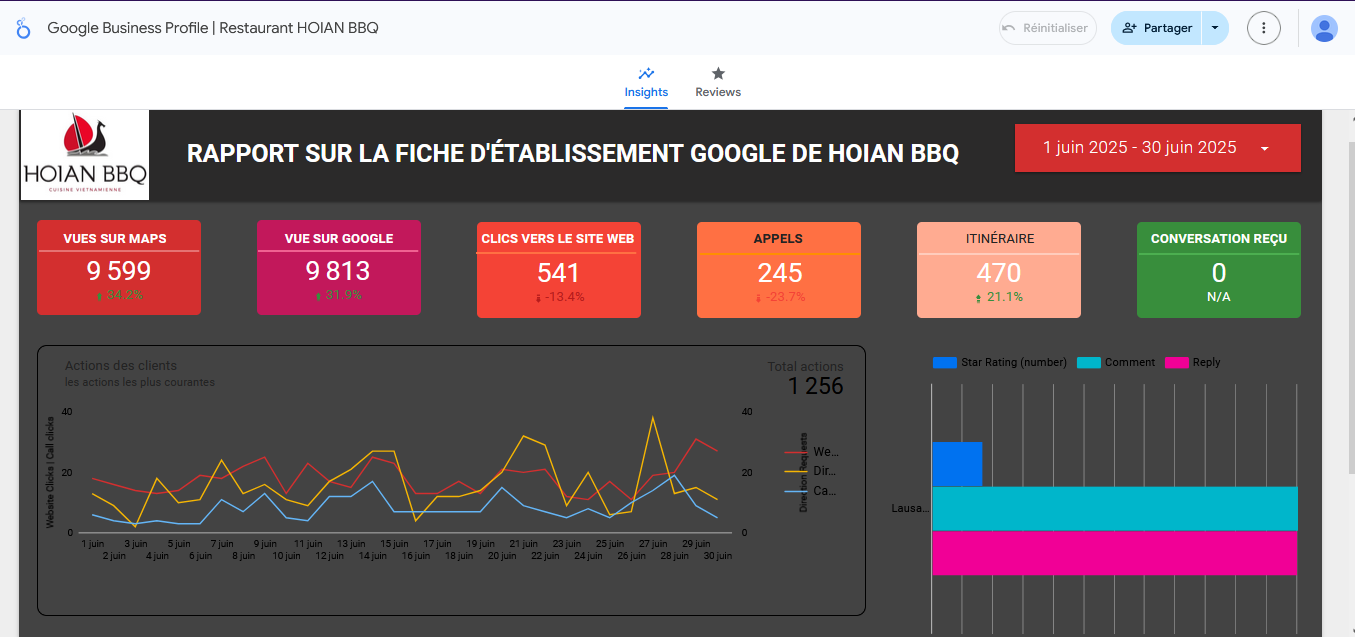
Task: Click the N/A value under Conversation reçu
Action: click(x=1219, y=297)
